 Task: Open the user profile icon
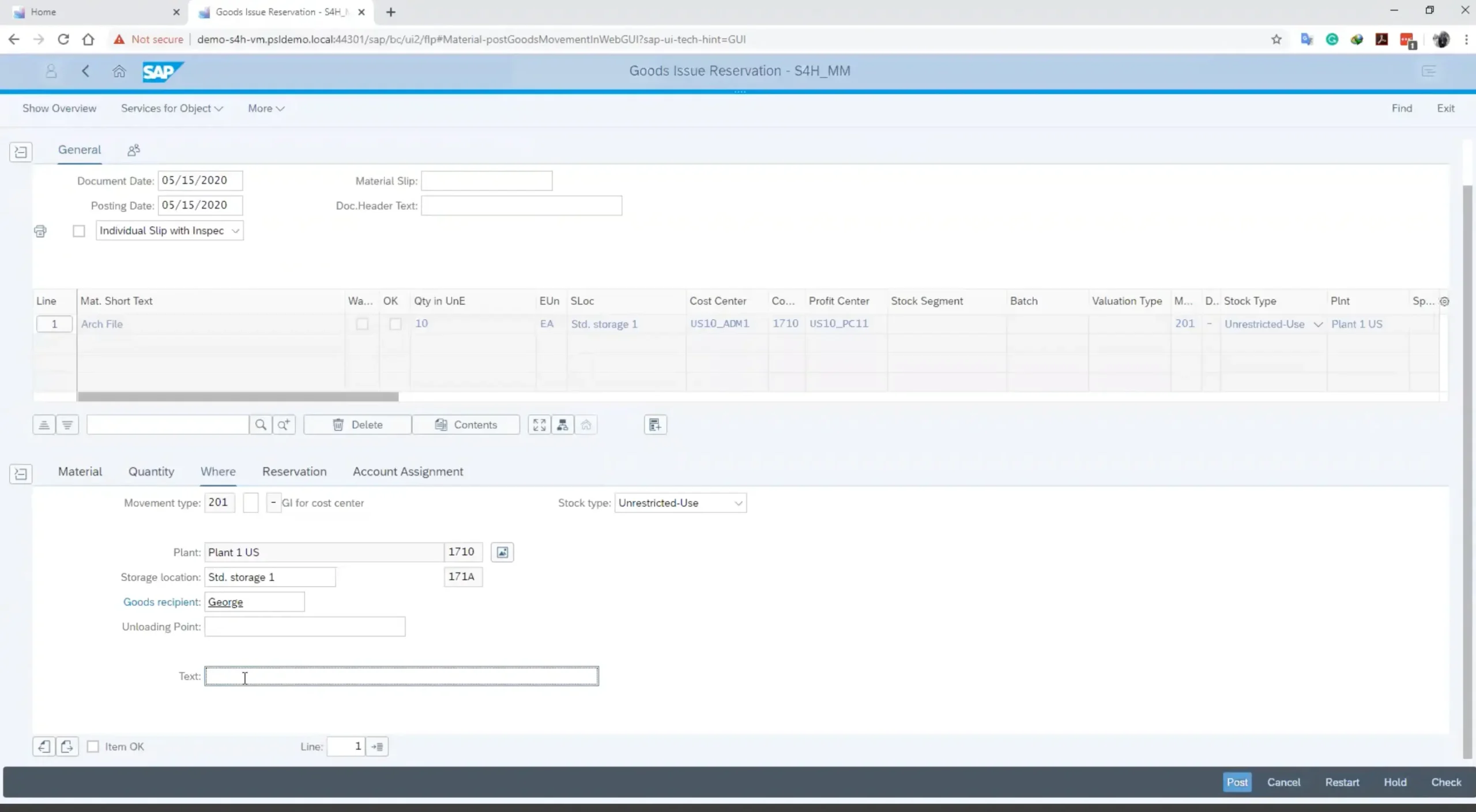tap(51, 71)
